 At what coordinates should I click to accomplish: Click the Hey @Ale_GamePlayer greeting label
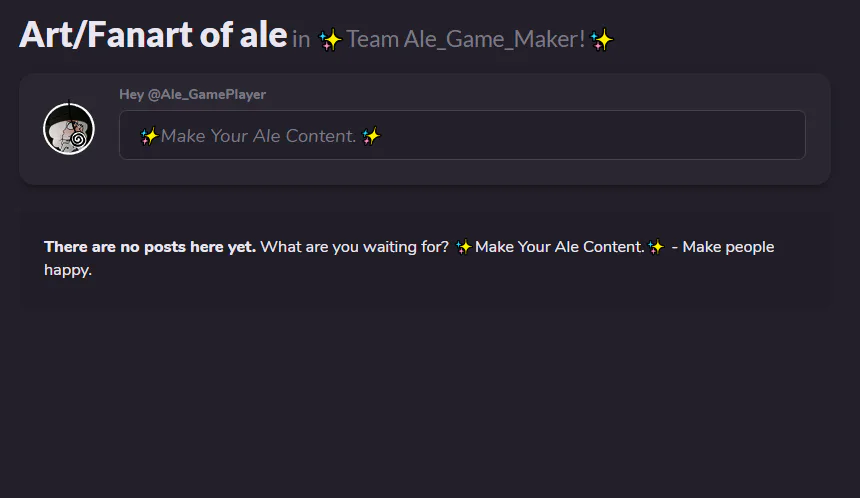[192, 94]
